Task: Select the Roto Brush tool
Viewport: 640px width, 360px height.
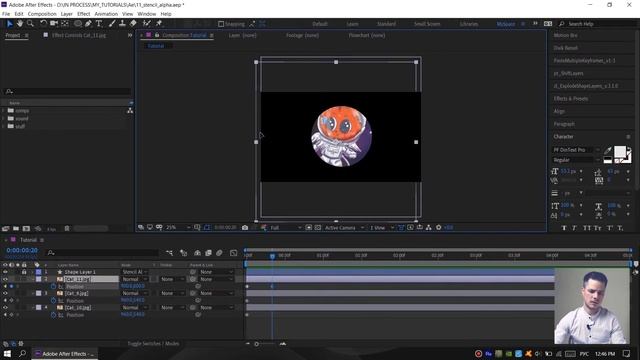Action: [x=147, y=24]
